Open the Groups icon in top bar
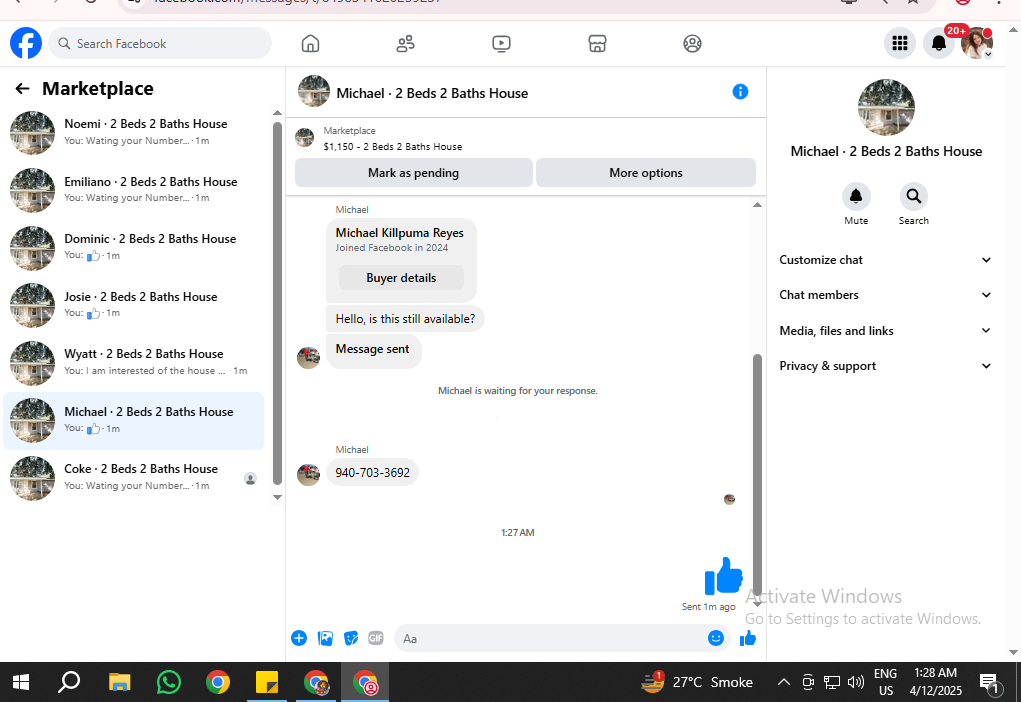1021x702 pixels. (692, 44)
